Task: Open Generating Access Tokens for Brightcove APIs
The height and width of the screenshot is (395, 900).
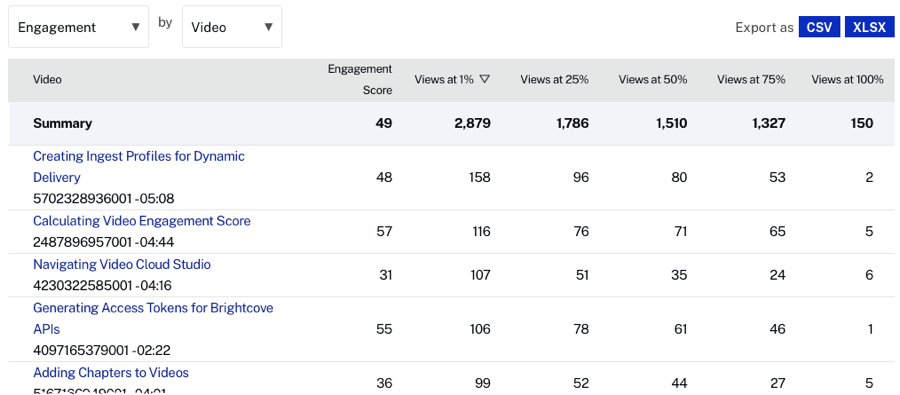Action: point(153,318)
